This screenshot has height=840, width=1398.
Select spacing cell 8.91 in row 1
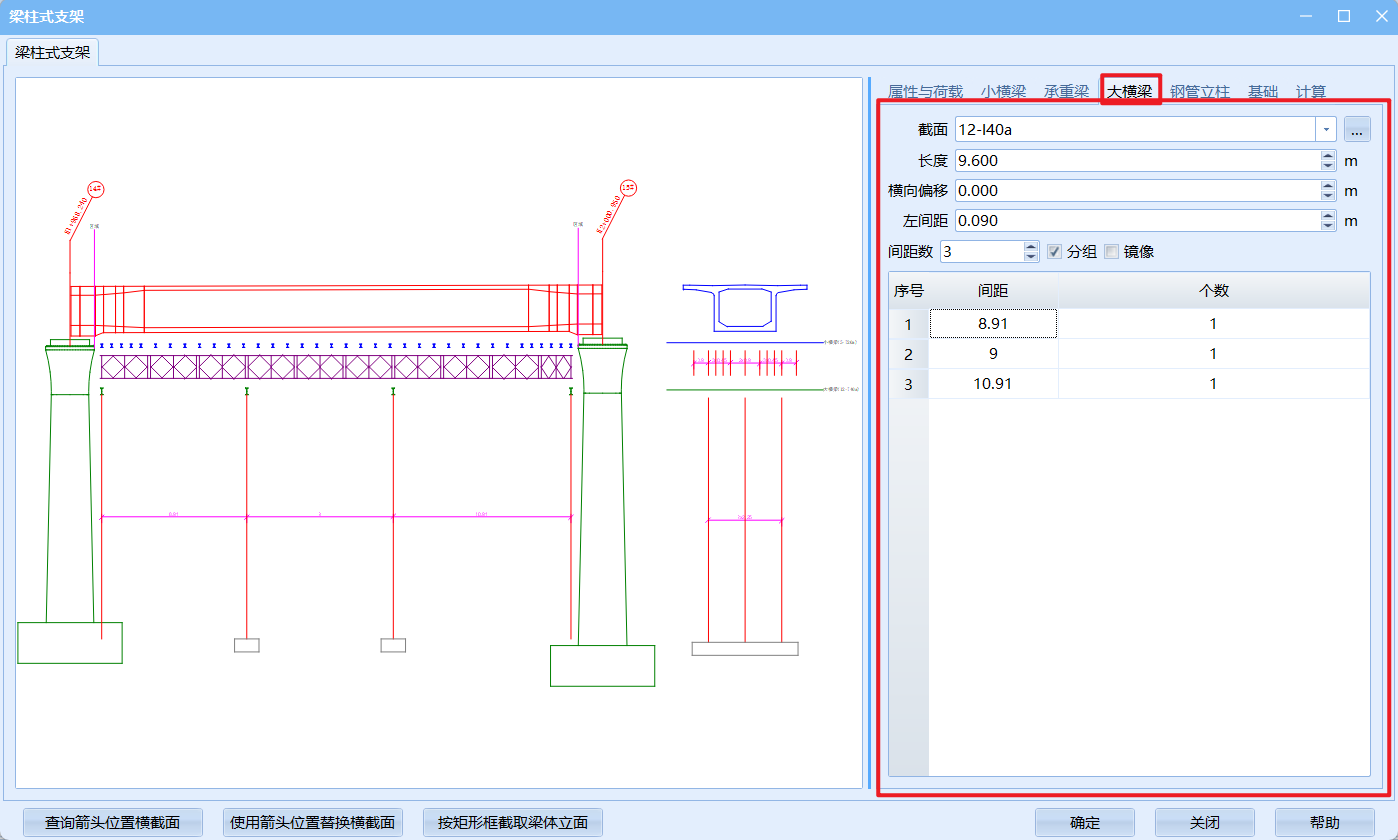pyautogui.click(x=993, y=324)
